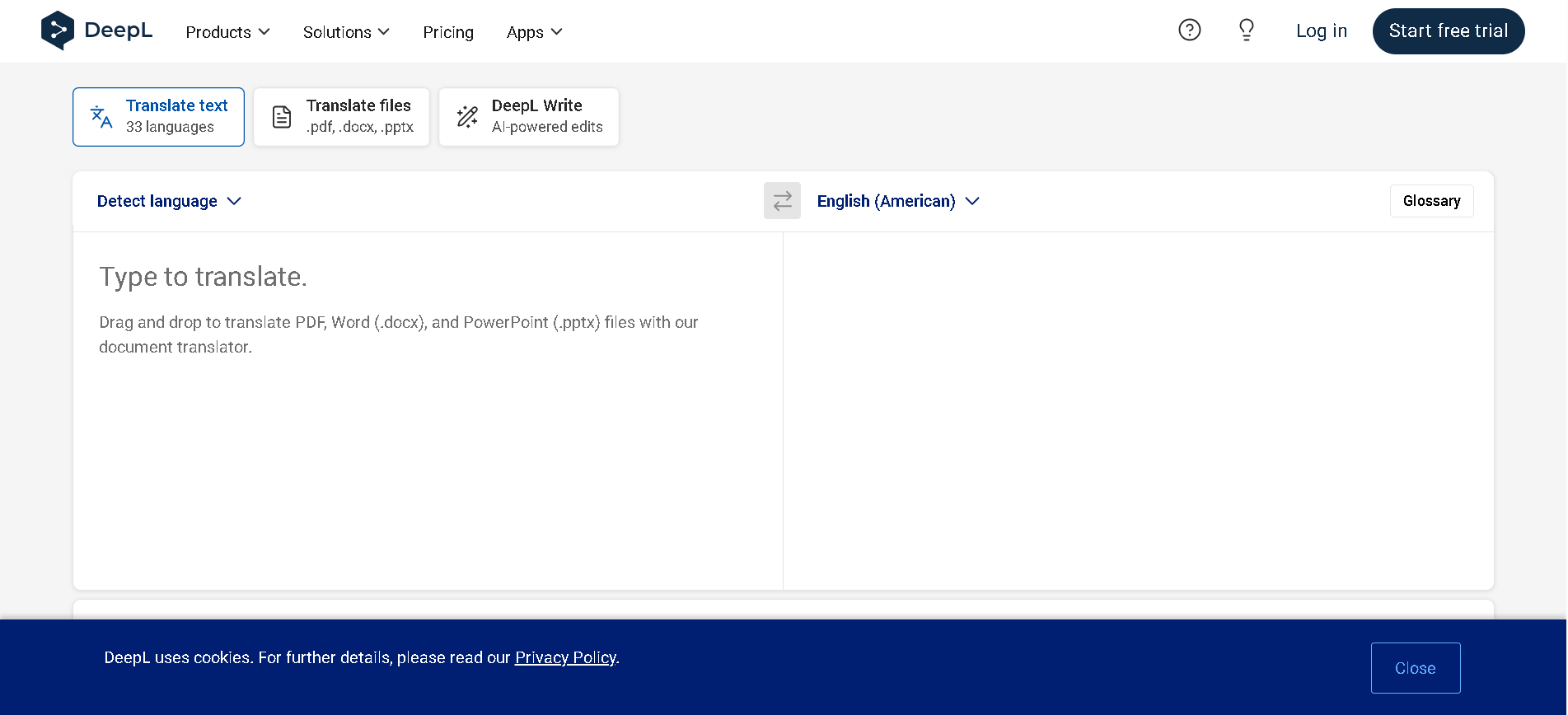Open the Privacy Policy link
This screenshot has width=1568, height=715.
[x=565, y=657]
